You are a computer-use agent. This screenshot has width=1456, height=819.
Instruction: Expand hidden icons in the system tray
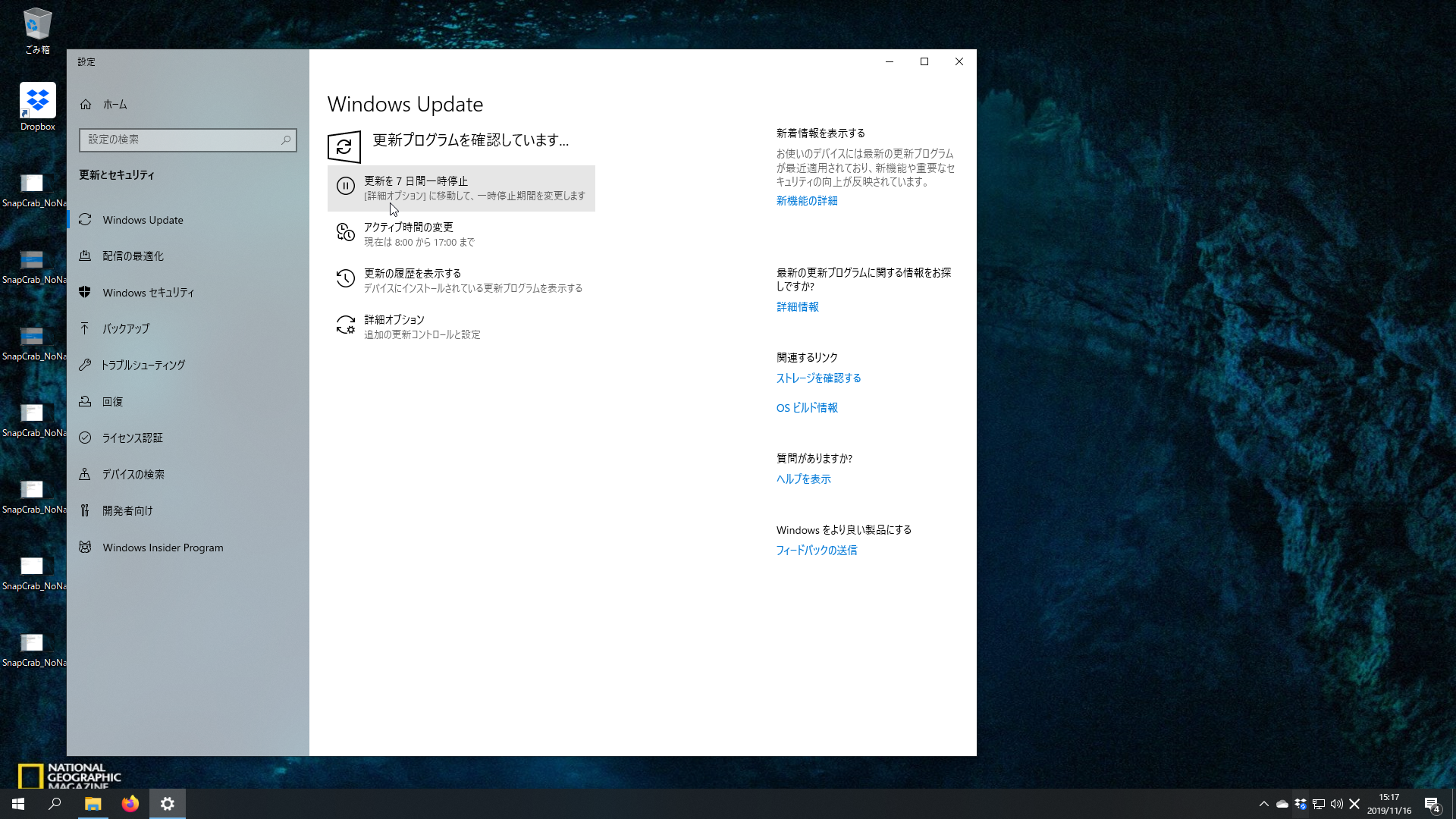pos(1263,804)
